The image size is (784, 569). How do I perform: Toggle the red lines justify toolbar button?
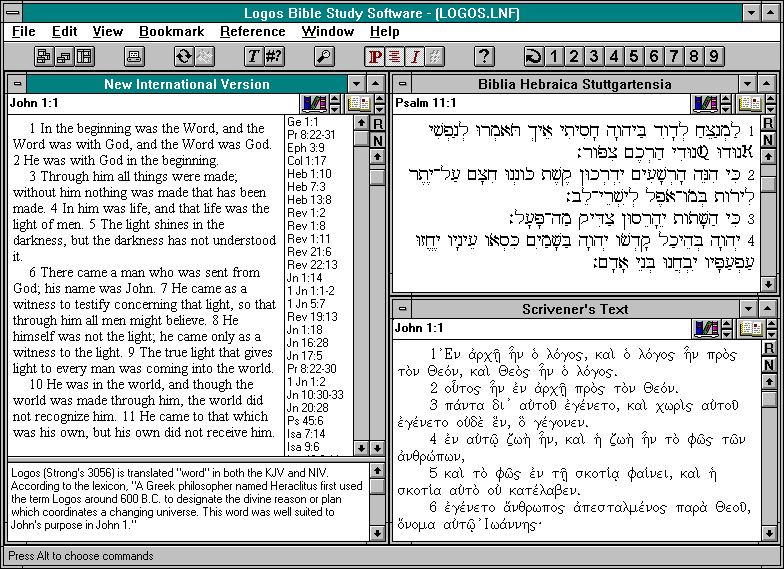(x=394, y=56)
